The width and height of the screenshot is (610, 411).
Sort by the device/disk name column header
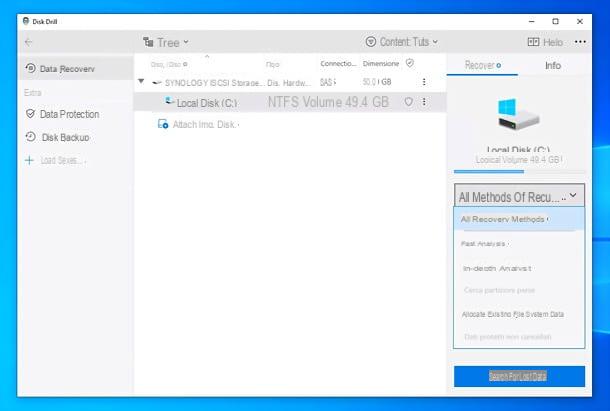[x=169, y=64]
